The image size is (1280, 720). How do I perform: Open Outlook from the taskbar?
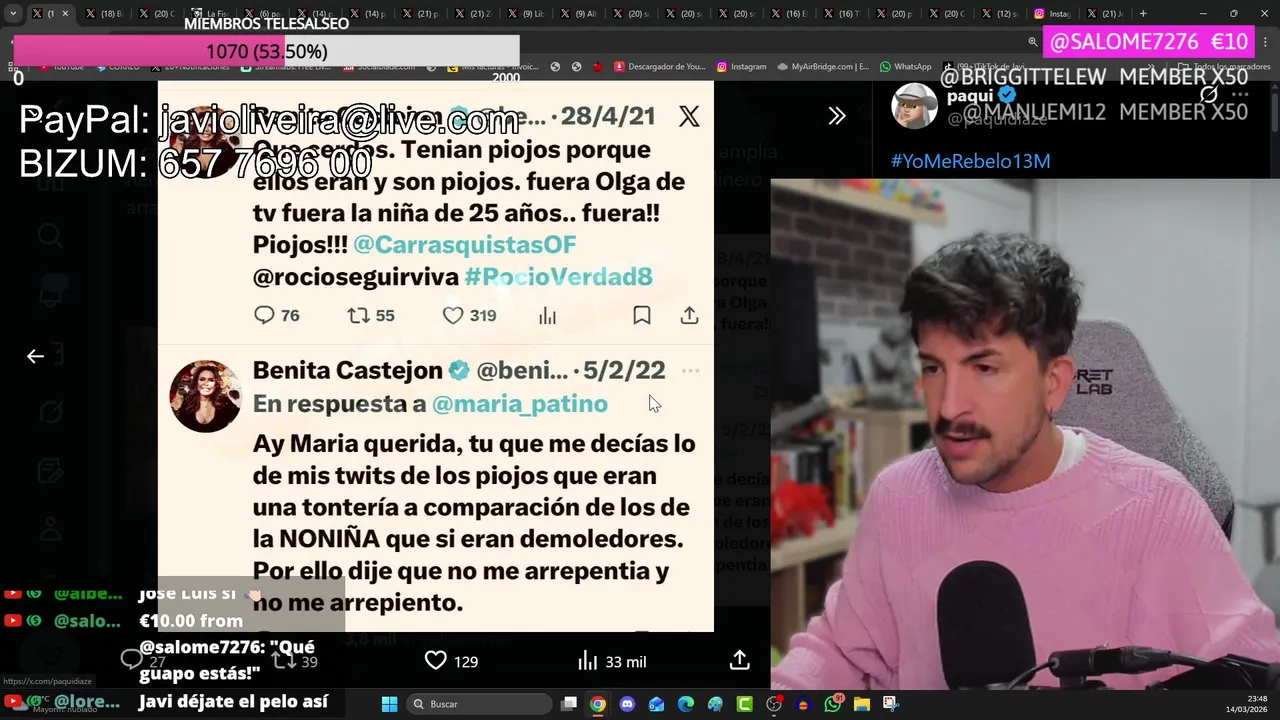(x=656, y=704)
